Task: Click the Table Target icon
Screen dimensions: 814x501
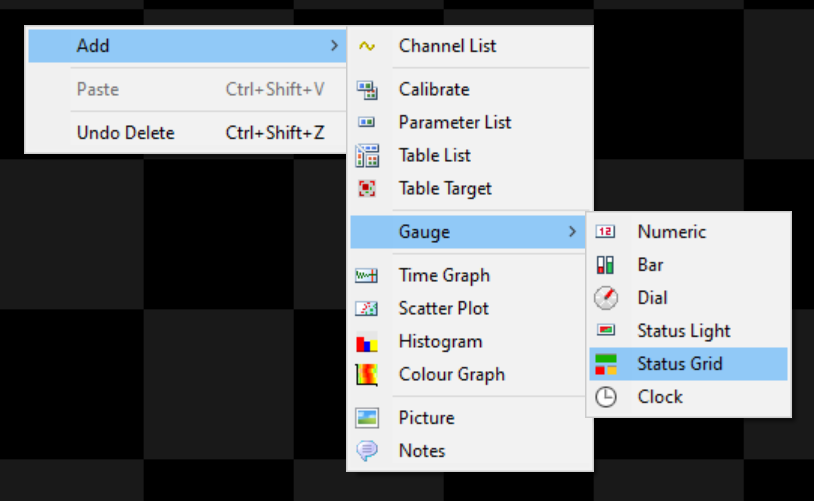Action: click(367, 188)
